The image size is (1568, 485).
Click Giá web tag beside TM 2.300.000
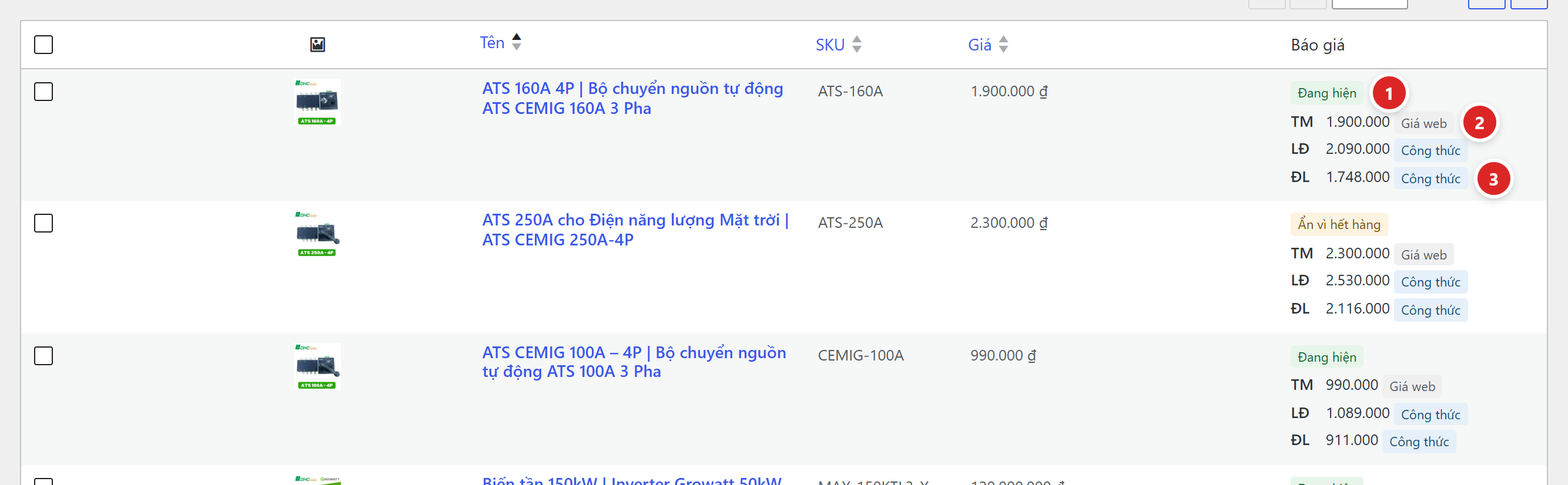pyautogui.click(x=1423, y=255)
